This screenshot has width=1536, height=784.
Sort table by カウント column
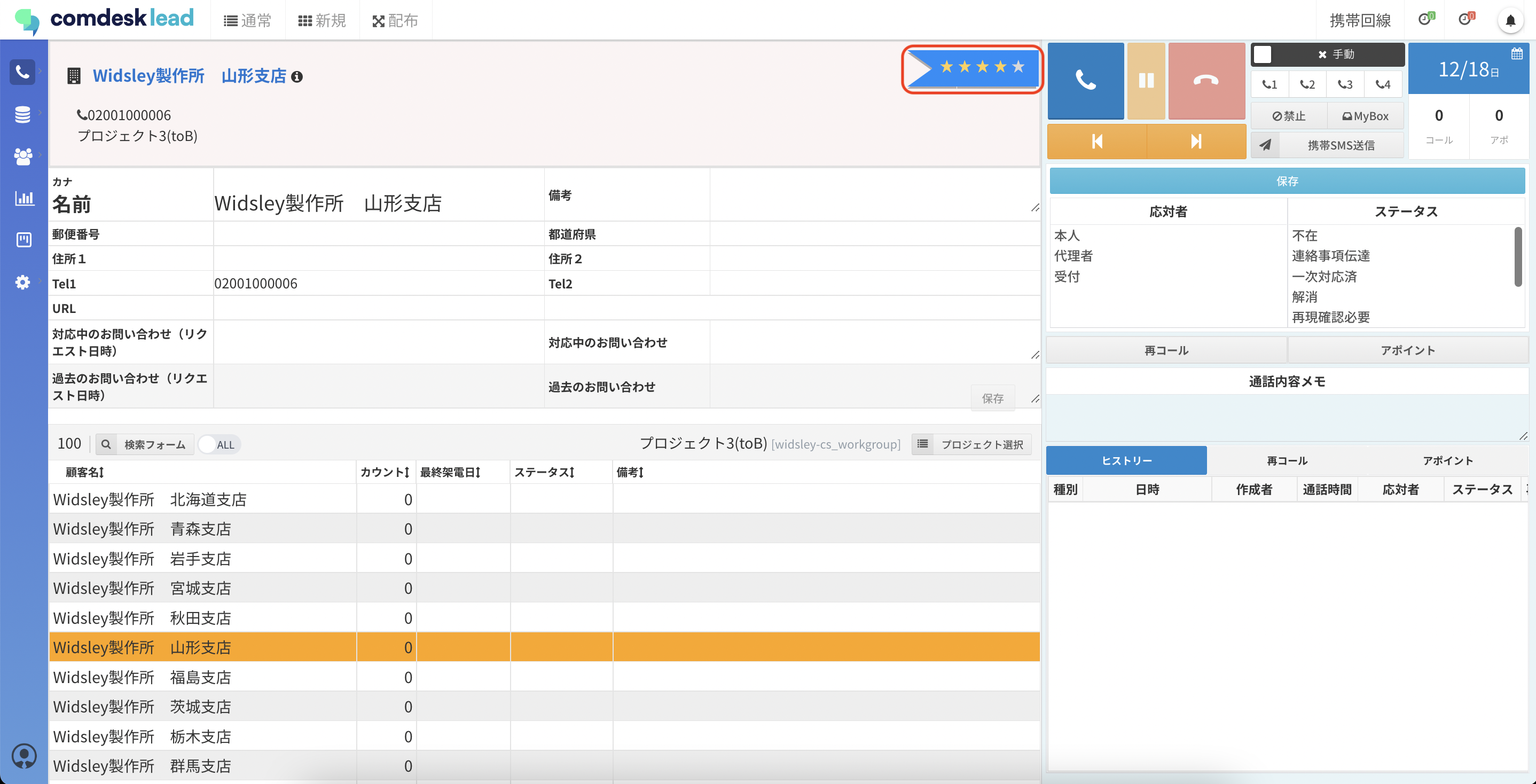385,472
